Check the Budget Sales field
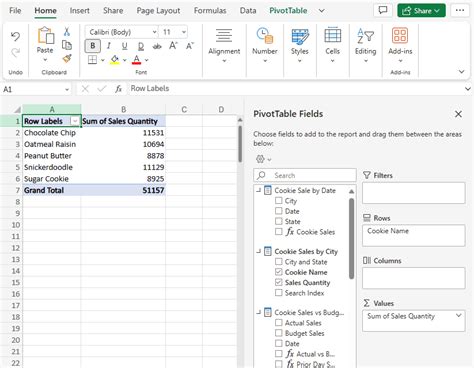474x368 pixels. pyautogui.click(x=279, y=333)
